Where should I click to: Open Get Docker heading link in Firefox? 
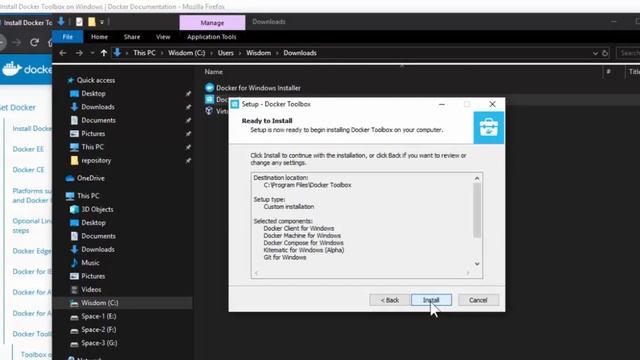pos(18,107)
